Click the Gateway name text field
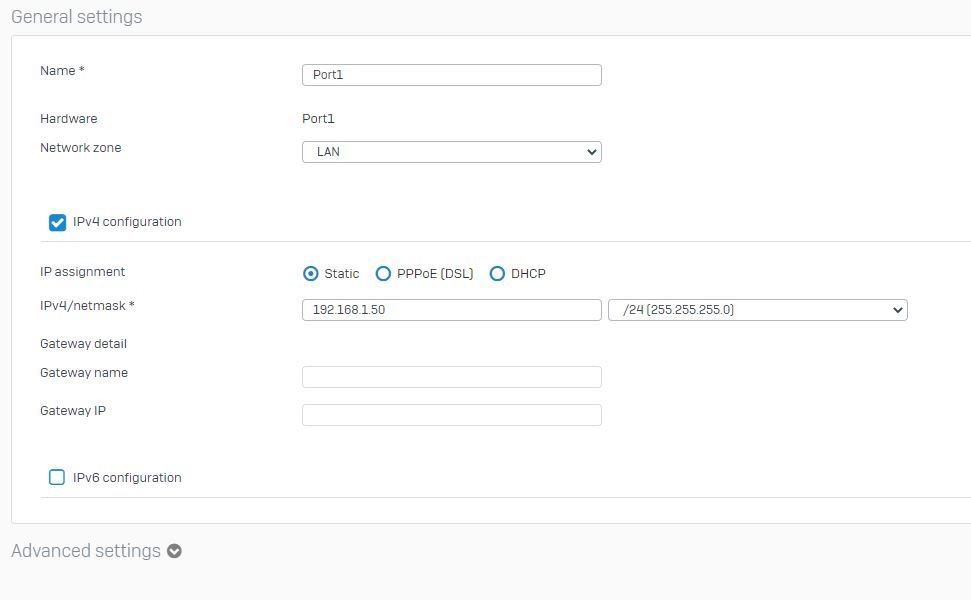The height and width of the screenshot is (600, 971). [x=451, y=376]
